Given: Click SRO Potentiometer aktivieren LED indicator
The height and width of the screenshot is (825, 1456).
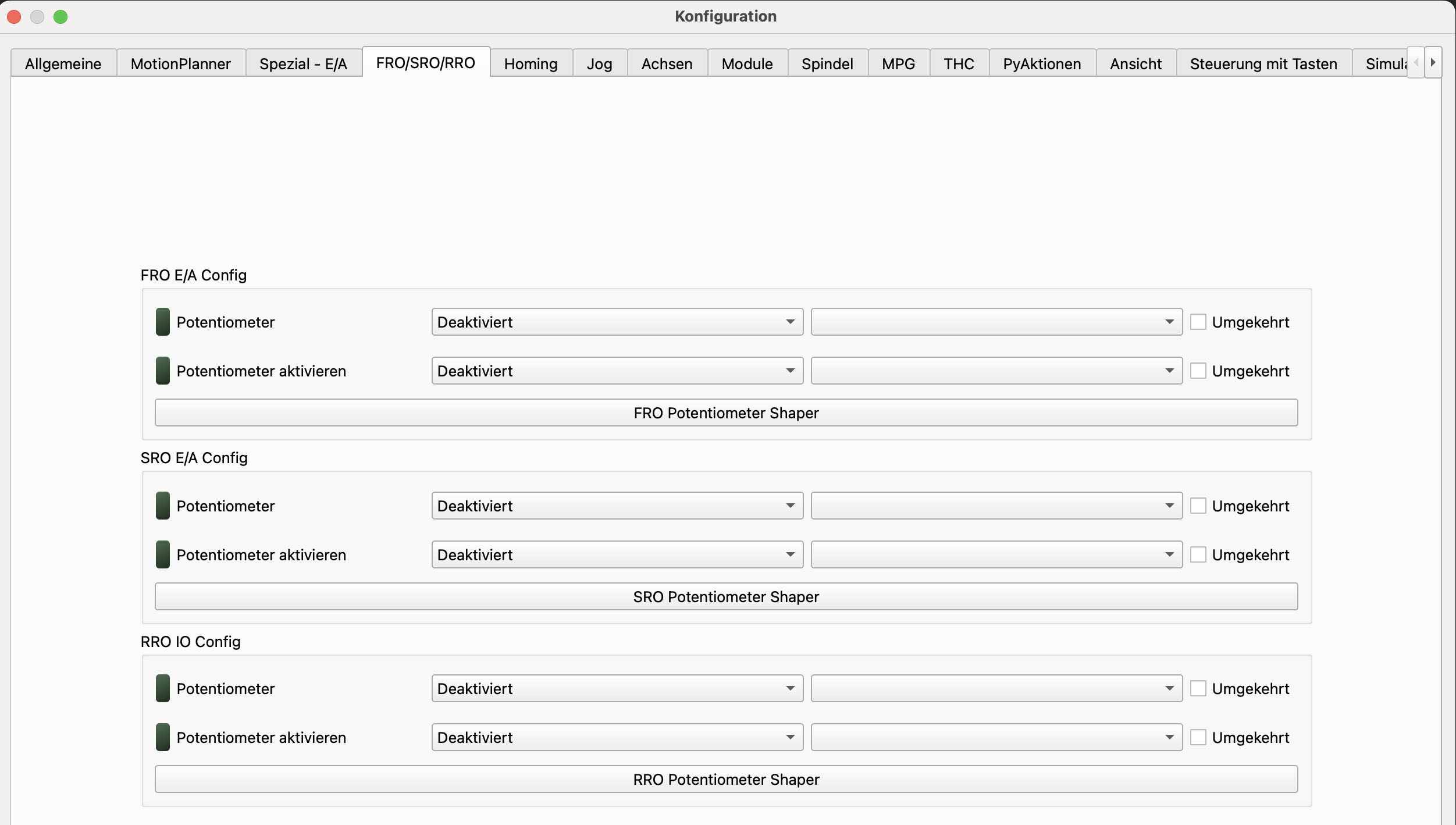Looking at the screenshot, I should tap(162, 554).
